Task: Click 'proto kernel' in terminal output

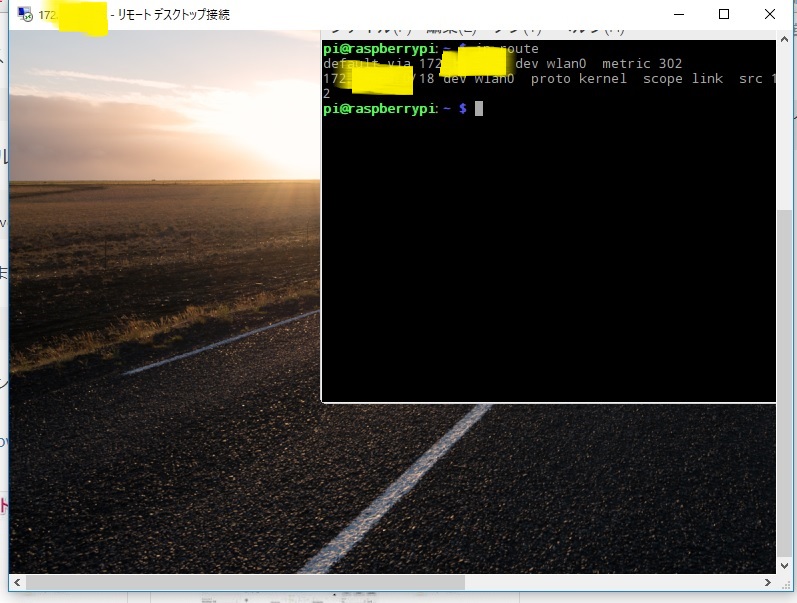Action: 578,78
